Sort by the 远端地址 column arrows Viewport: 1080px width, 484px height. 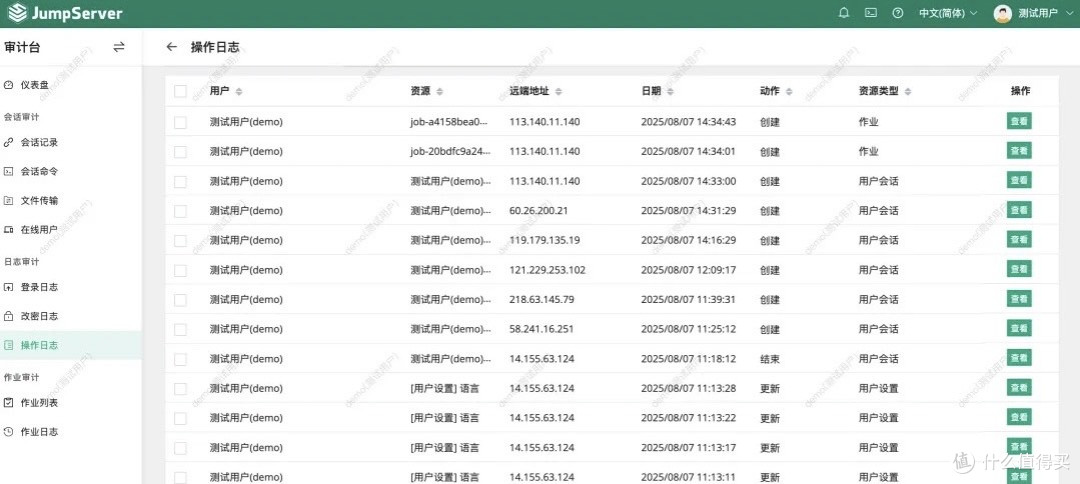click(559, 91)
